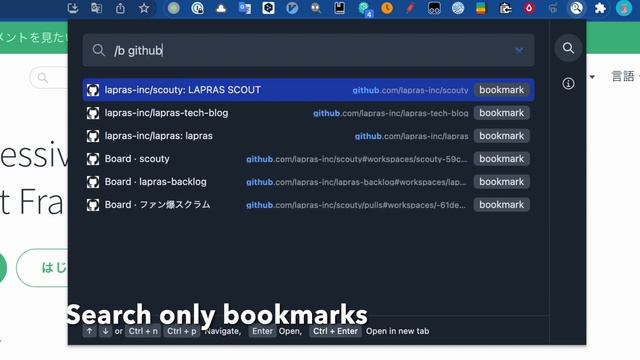Click the background page search box

pos(49,78)
